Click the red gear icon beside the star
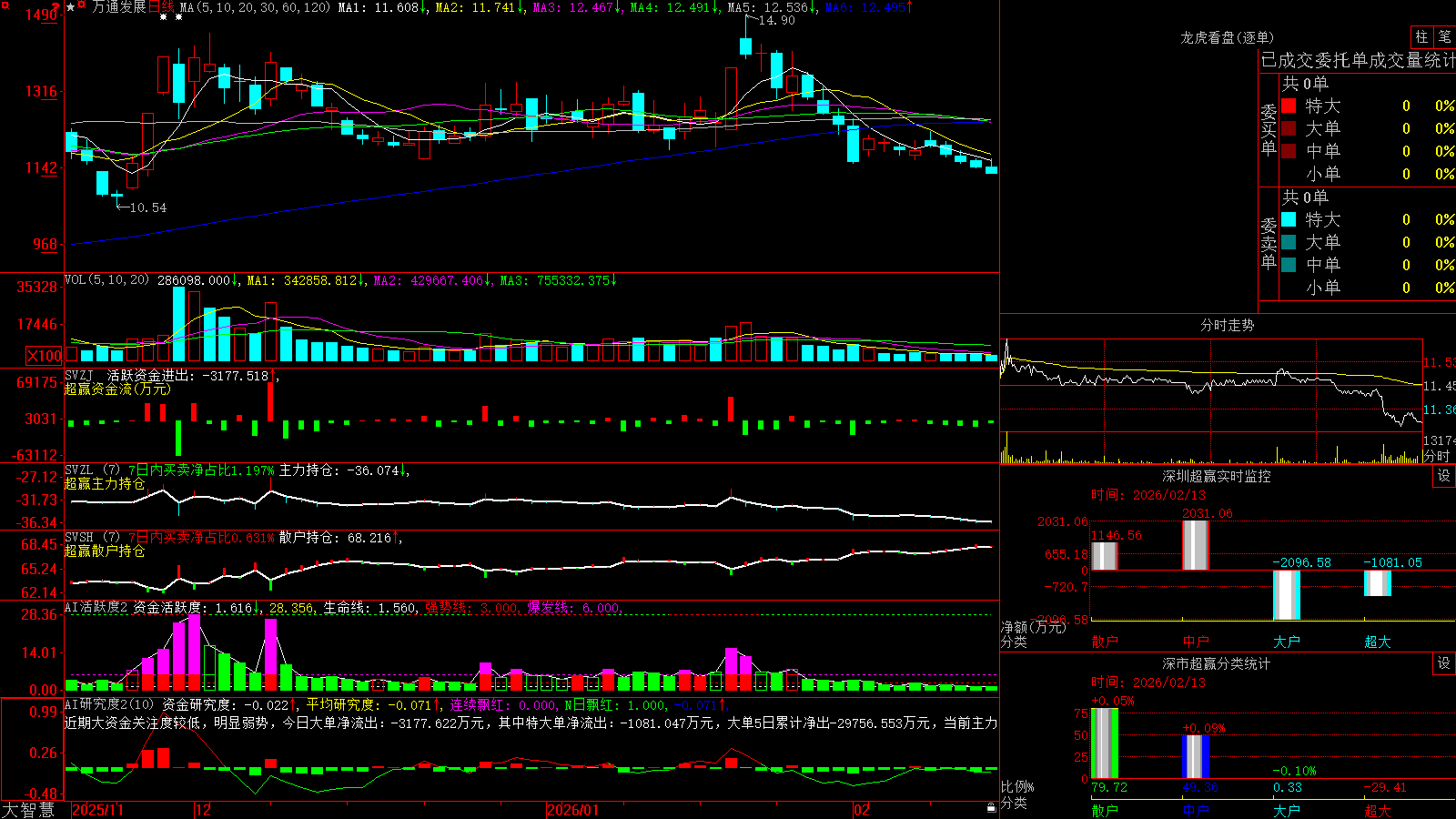Image resolution: width=1456 pixels, height=819 pixels. click(x=83, y=6)
